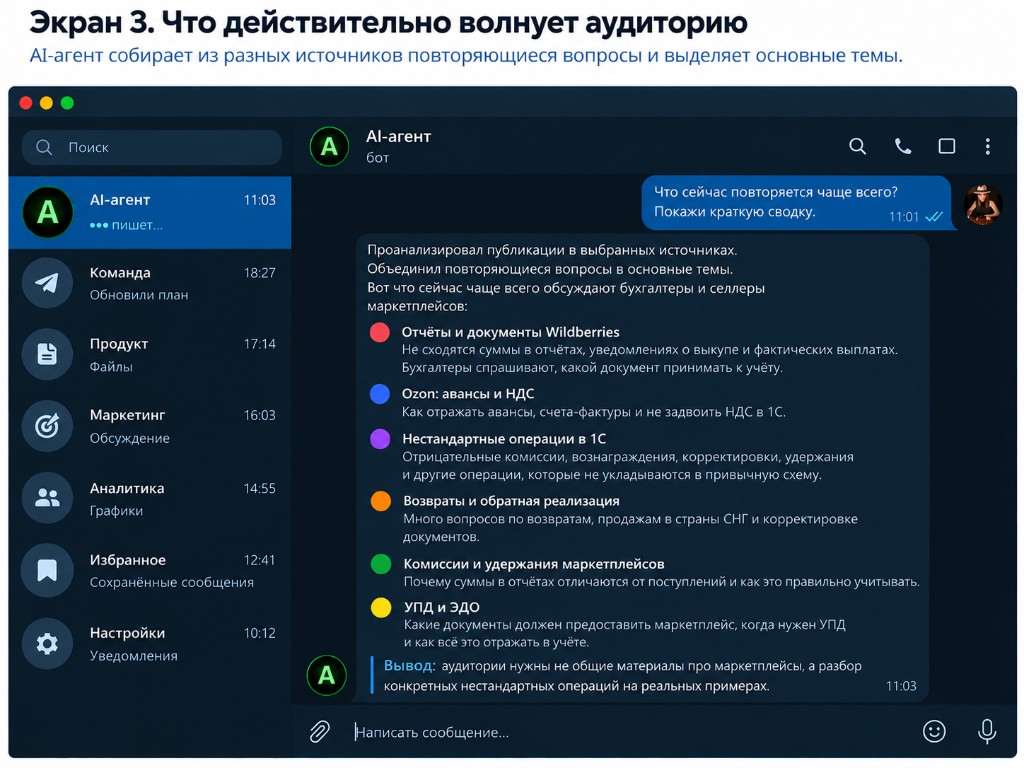The width and height of the screenshot is (1024, 768).
Task: Toggle the side panel square icon
Action: 947,146
